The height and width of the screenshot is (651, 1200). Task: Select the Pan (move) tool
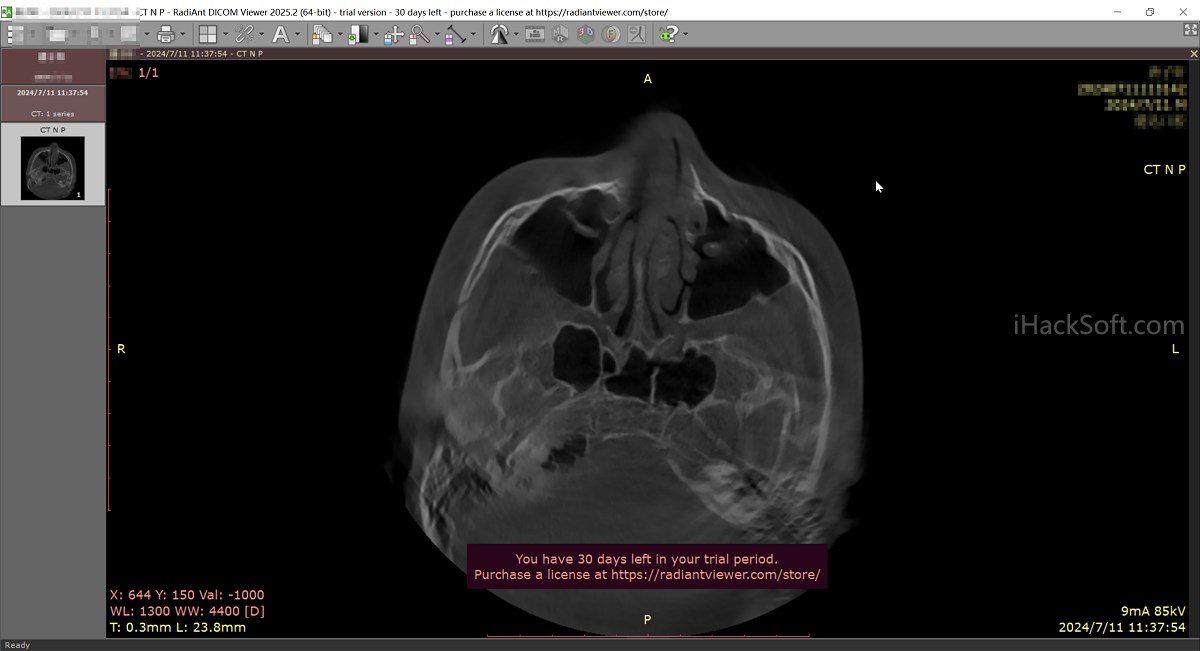[393, 34]
